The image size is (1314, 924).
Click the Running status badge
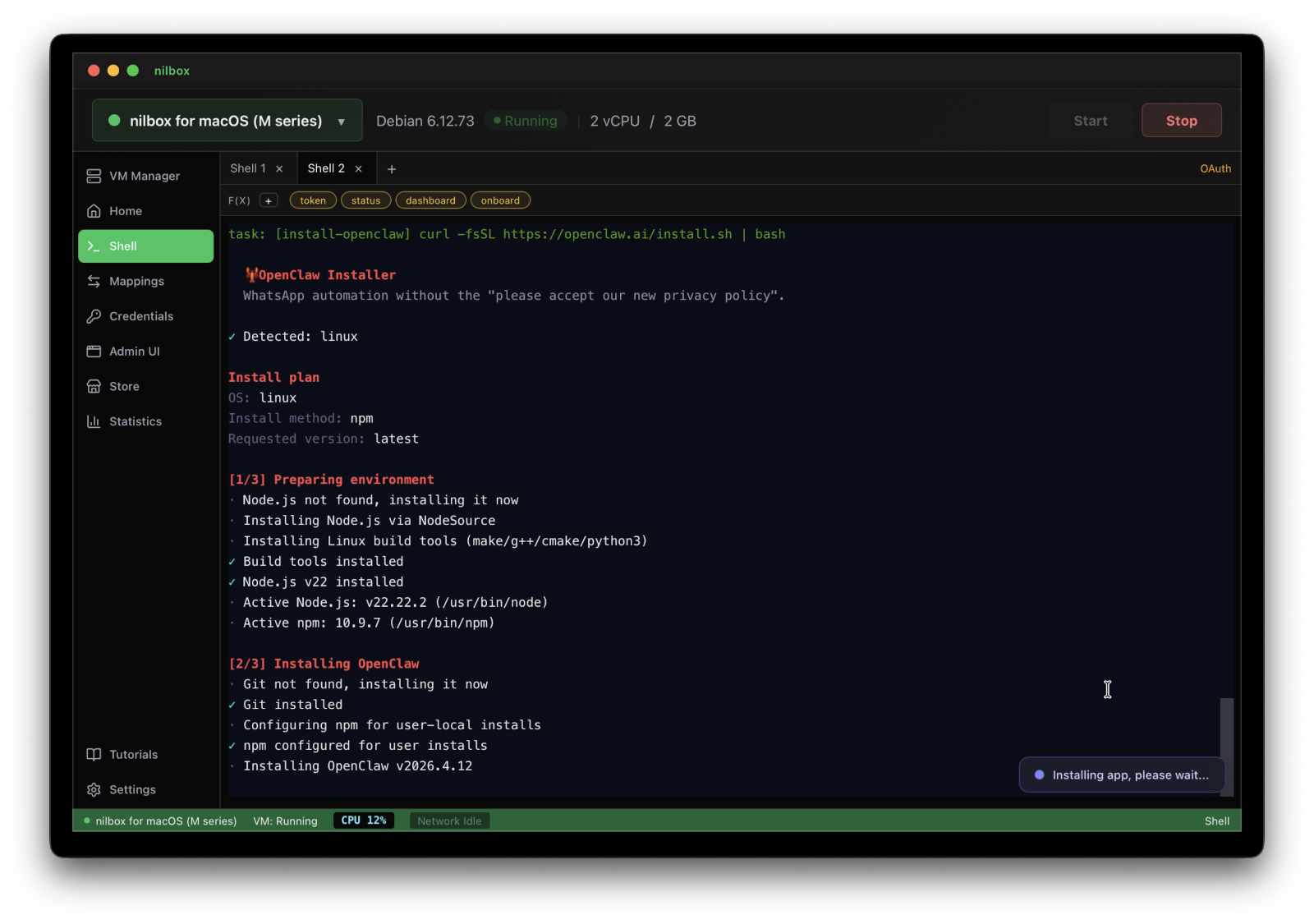tap(526, 121)
